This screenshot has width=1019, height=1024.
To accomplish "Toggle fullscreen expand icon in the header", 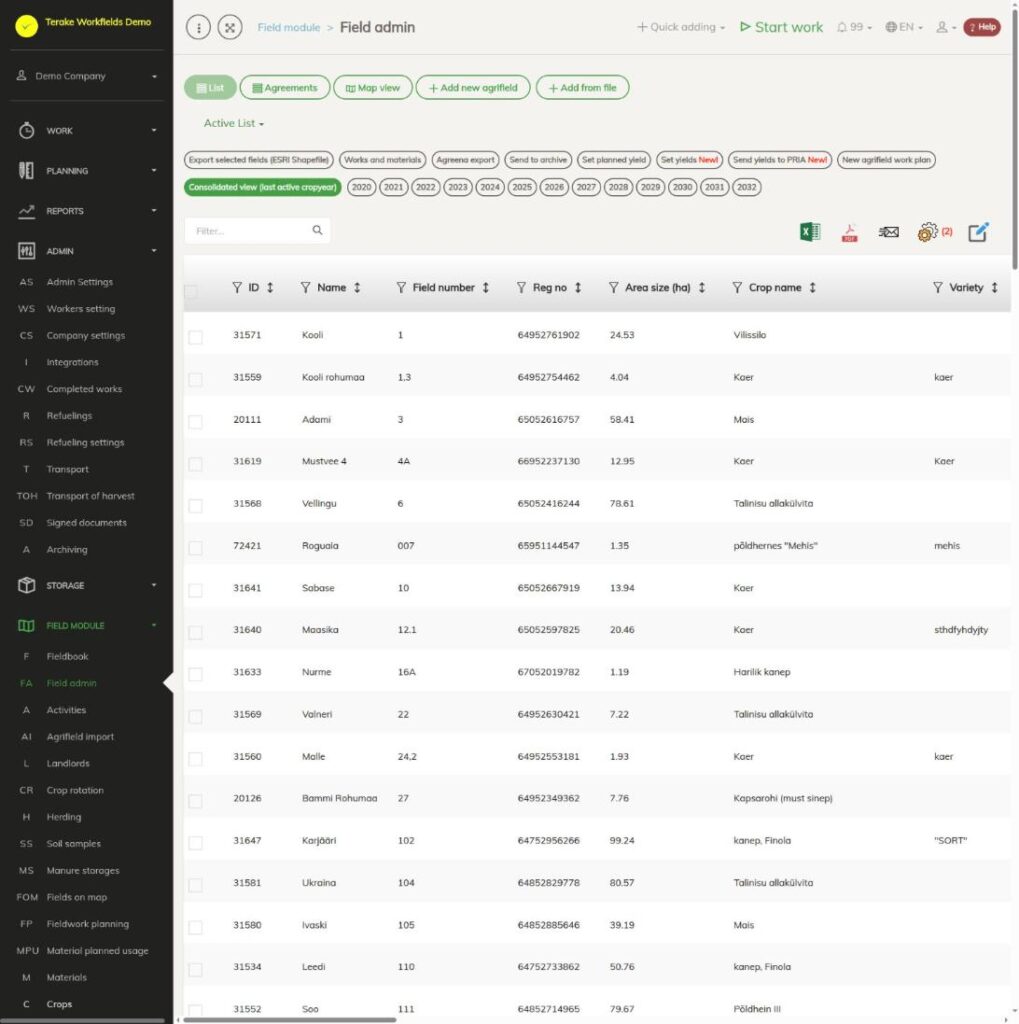I will pos(230,27).
